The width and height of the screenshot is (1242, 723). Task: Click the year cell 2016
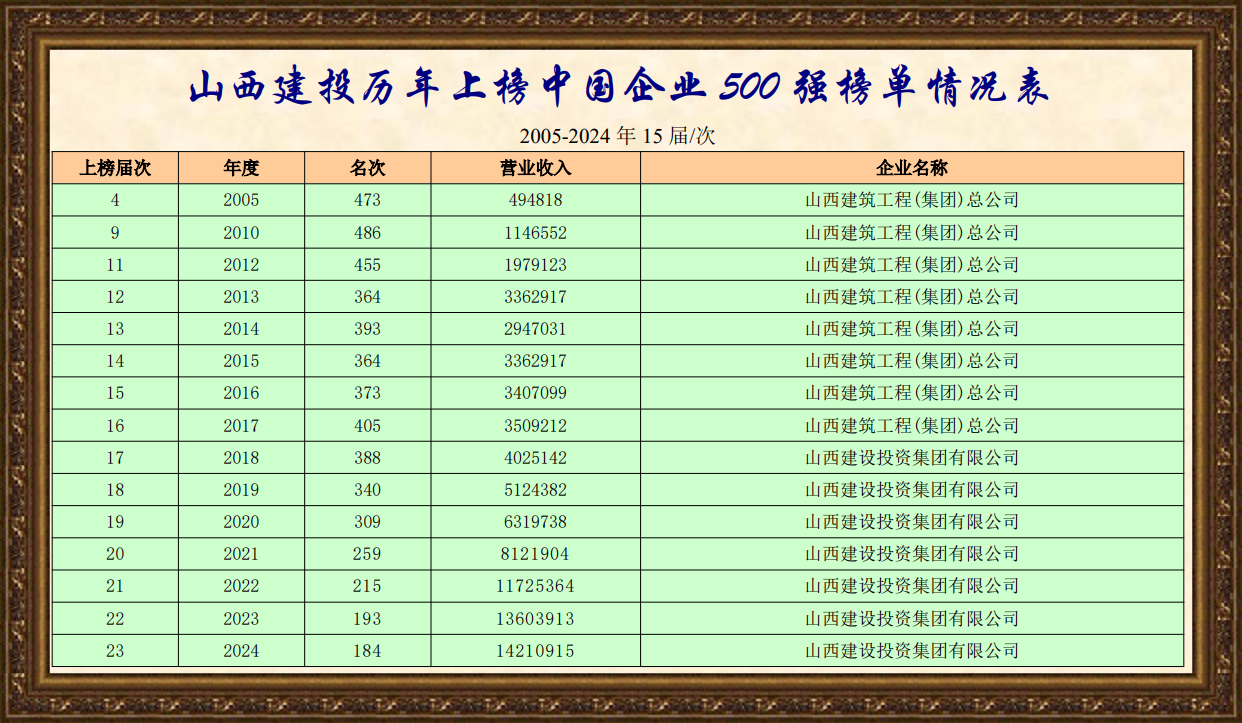coord(241,393)
